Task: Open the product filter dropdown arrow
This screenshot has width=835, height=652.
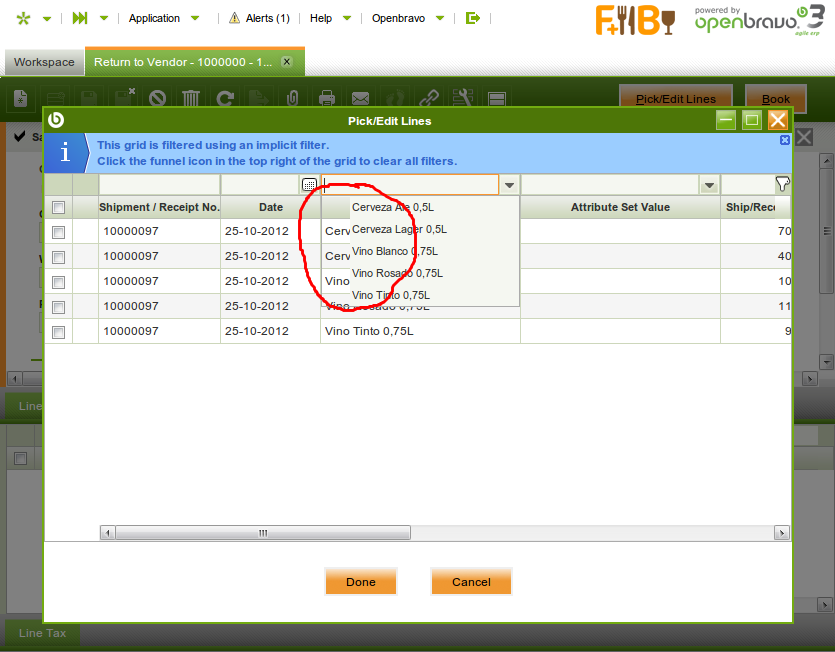Action: [510, 185]
